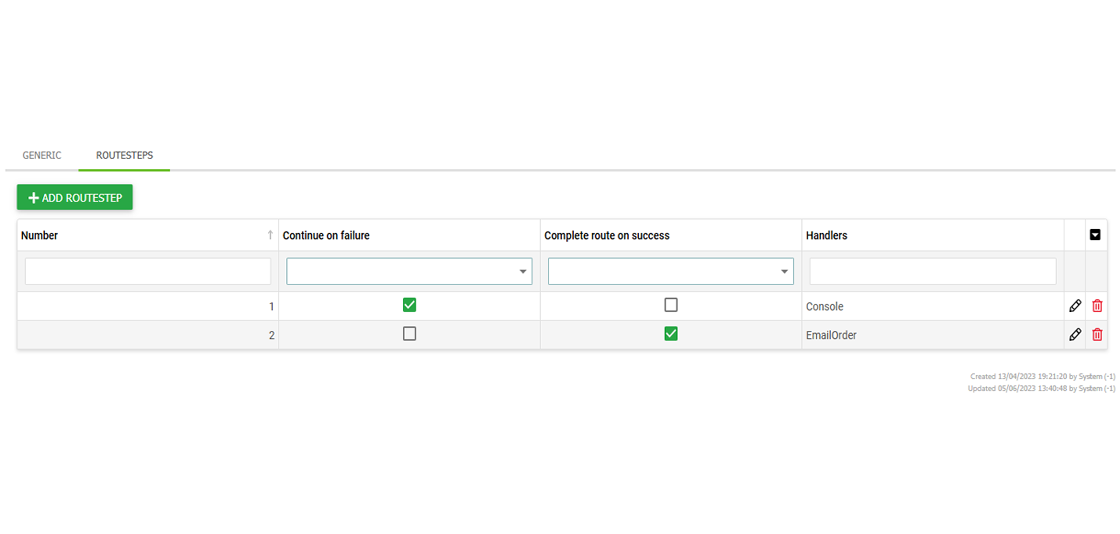Click the plus icon on Add Routestep
Viewport: 1120px width, 534px height.
point(33,198)
